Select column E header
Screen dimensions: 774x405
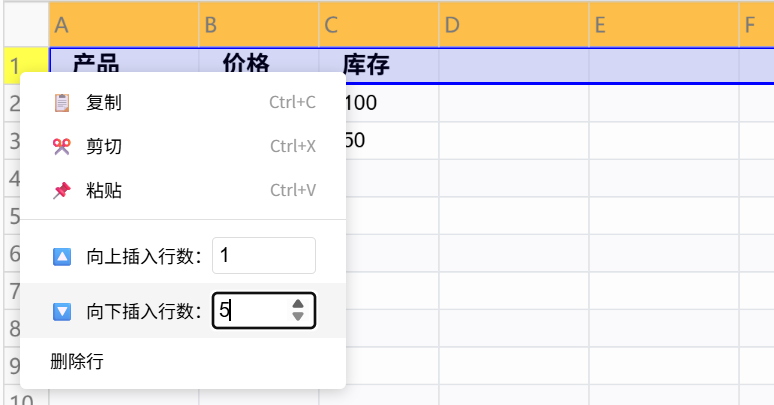tap(663, 25)
